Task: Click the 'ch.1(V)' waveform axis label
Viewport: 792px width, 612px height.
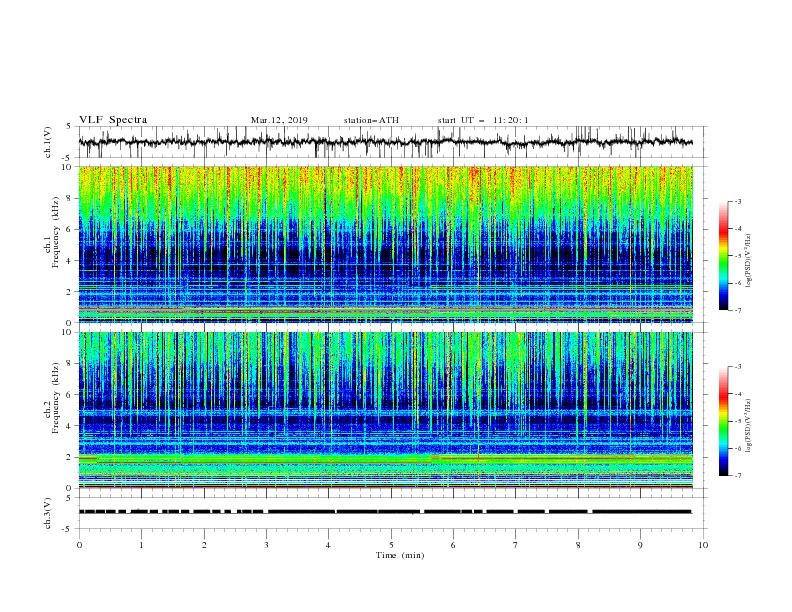Action: [48, 142]
